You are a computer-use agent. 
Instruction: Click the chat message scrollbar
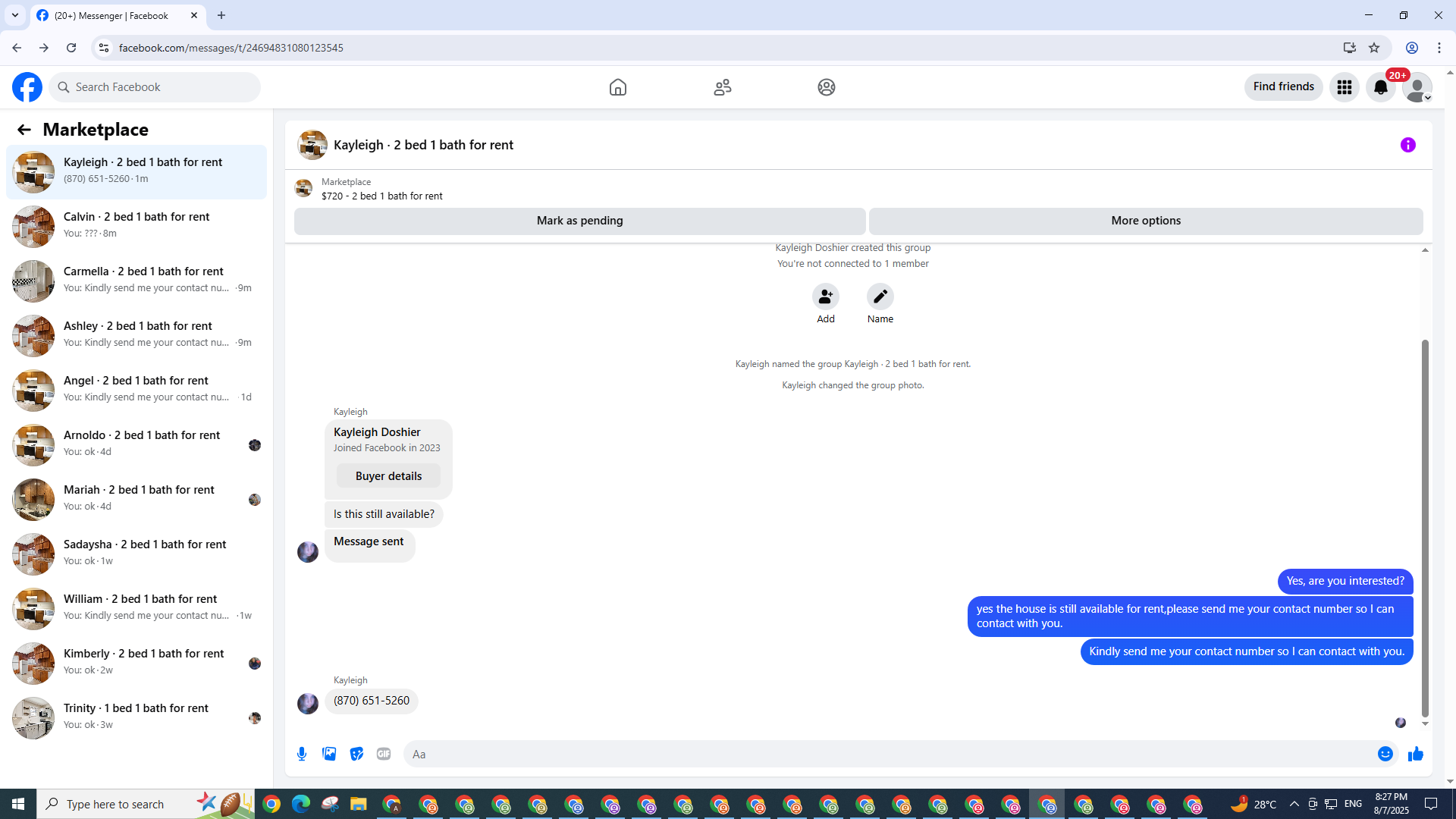coord(1425,527)
